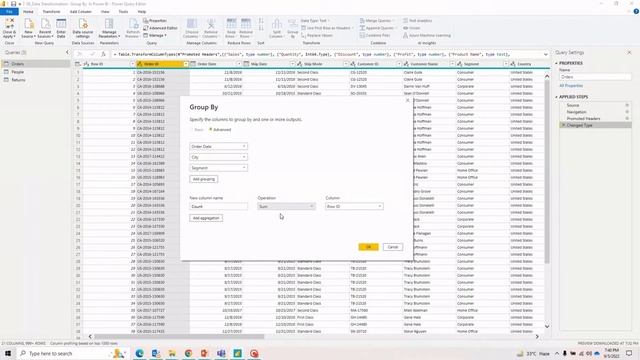
Task: Open the City grouping dropdown
Action: (x=218, y=157)
